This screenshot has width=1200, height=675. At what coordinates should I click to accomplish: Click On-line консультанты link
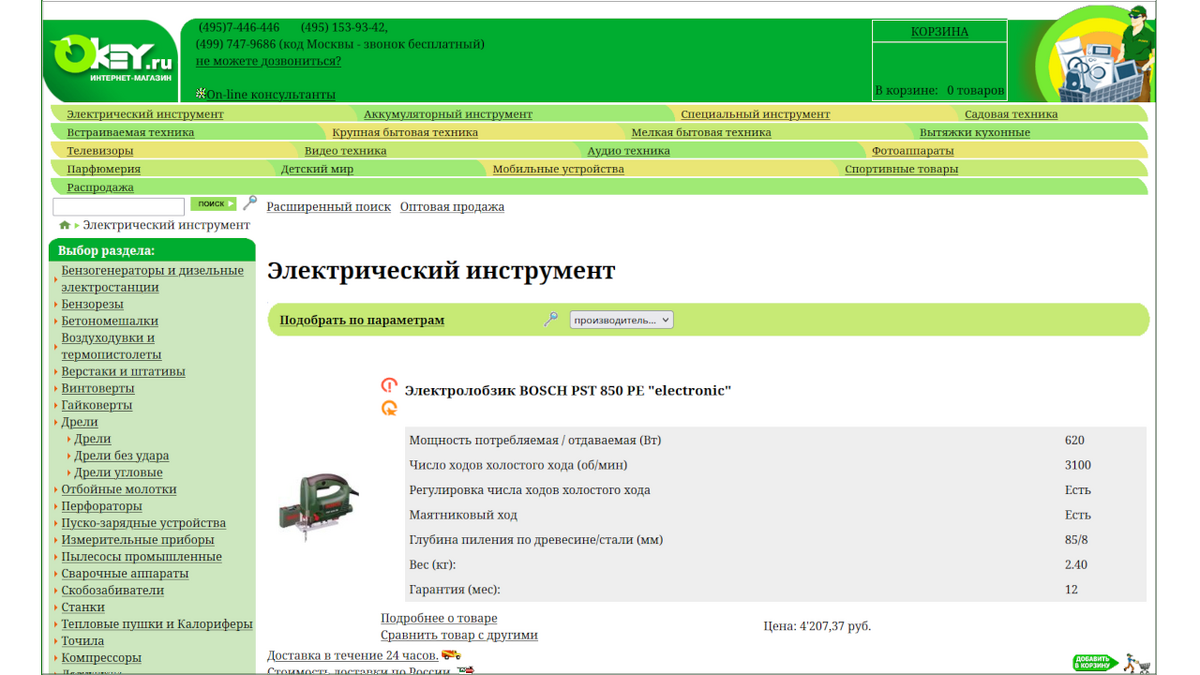coord(271,94)
